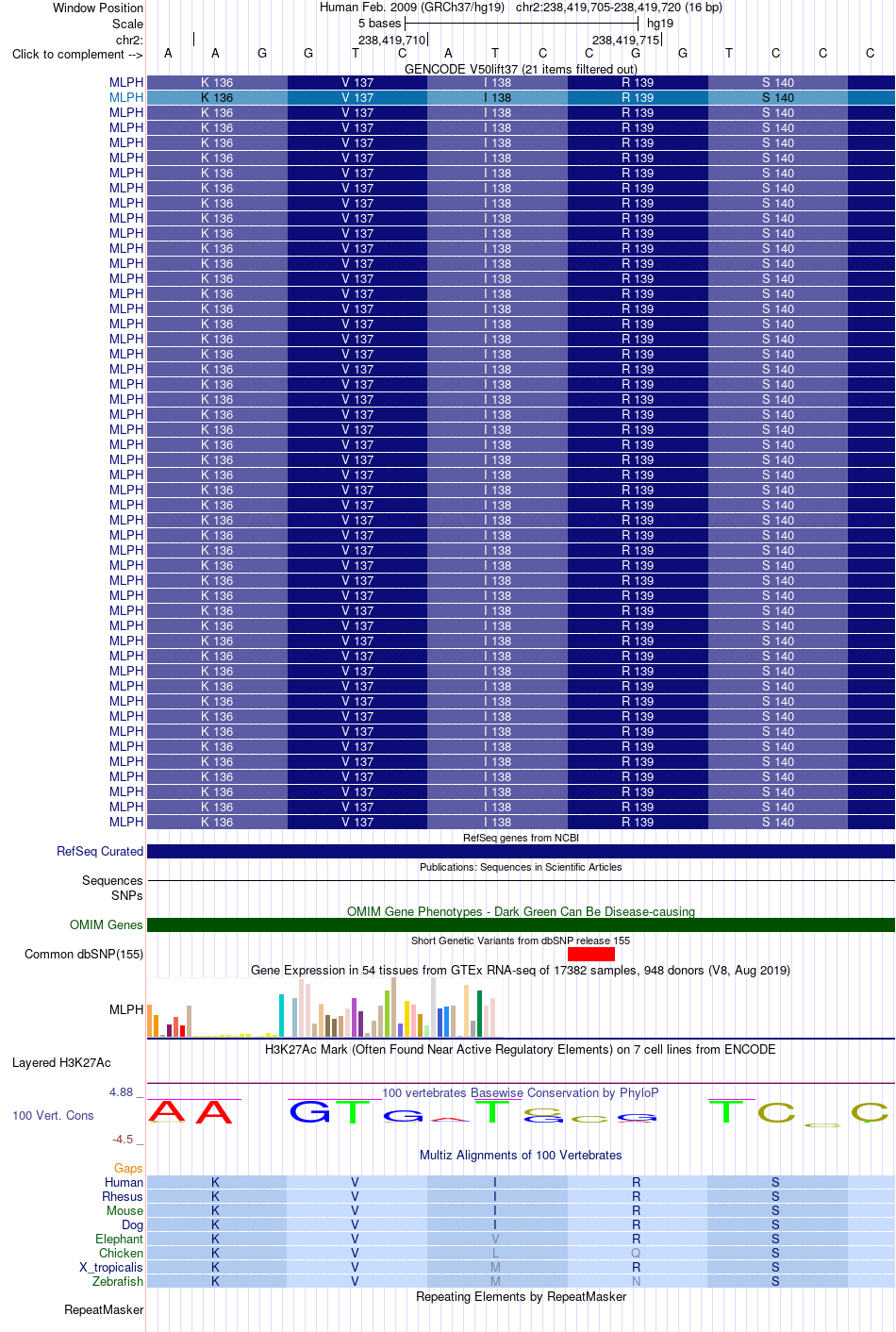896x1332 pixels.
Task: Click the chr2:238,419,705-238,419,720 position text
Action: click(x=619, y=7)
